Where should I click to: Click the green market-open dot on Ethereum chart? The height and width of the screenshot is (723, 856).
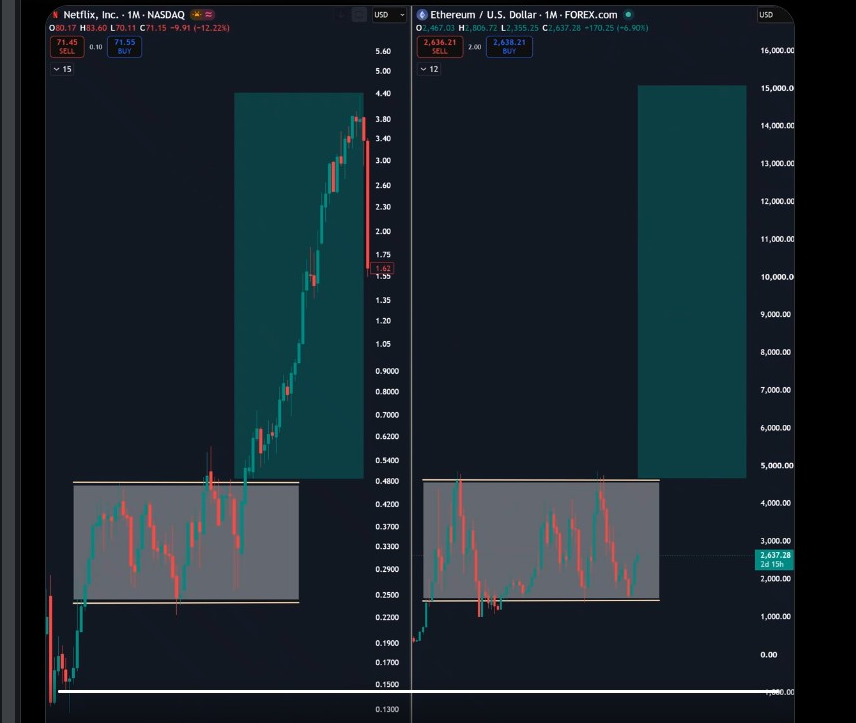tap(628, 15)
